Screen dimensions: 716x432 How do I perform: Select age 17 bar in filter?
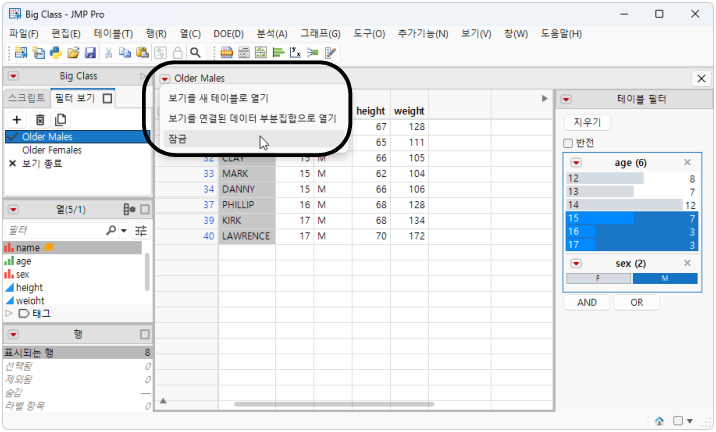coord(632,245)
